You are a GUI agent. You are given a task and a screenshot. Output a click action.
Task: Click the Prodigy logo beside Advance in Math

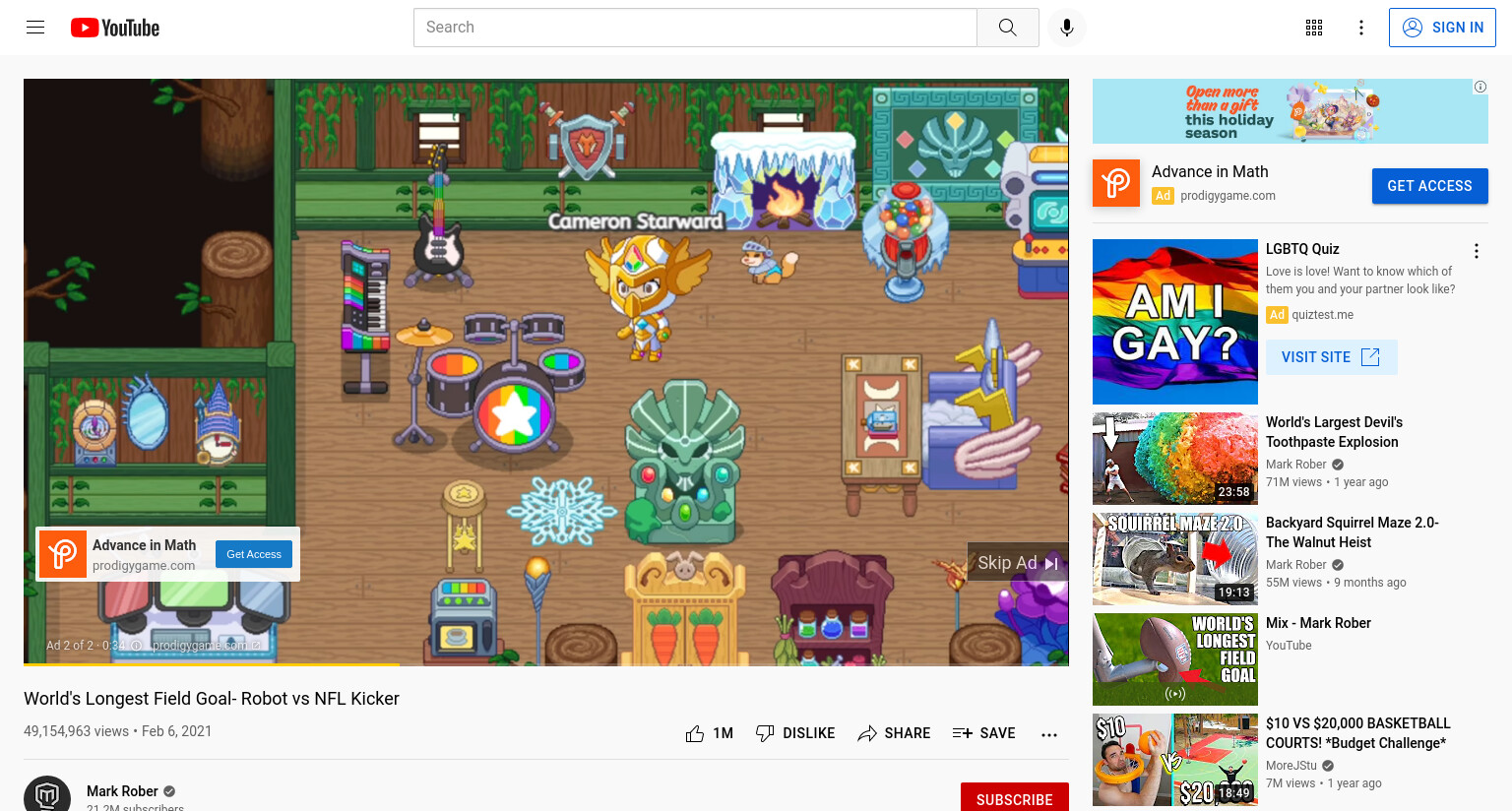coord(1116,183)
